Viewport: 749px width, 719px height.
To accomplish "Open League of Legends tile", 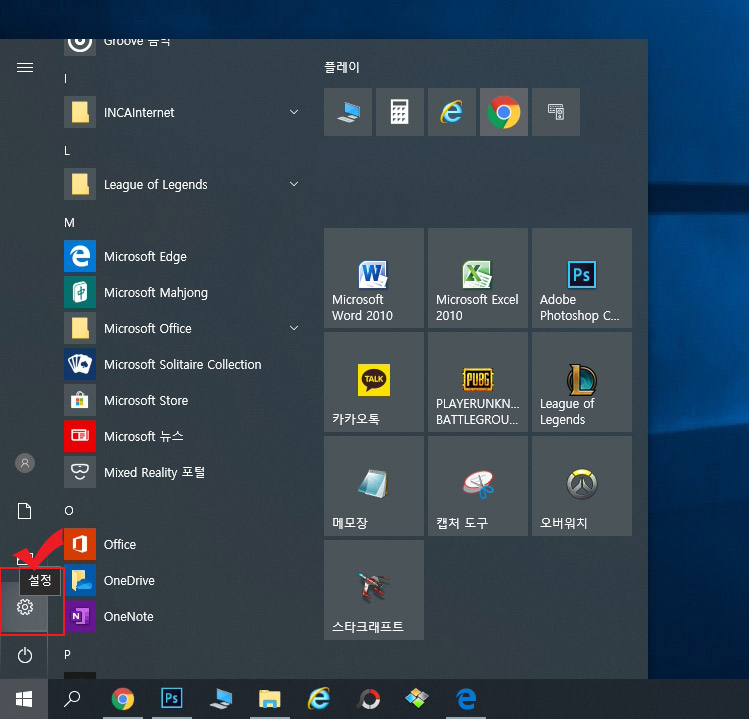I will (x=582, y=382).
